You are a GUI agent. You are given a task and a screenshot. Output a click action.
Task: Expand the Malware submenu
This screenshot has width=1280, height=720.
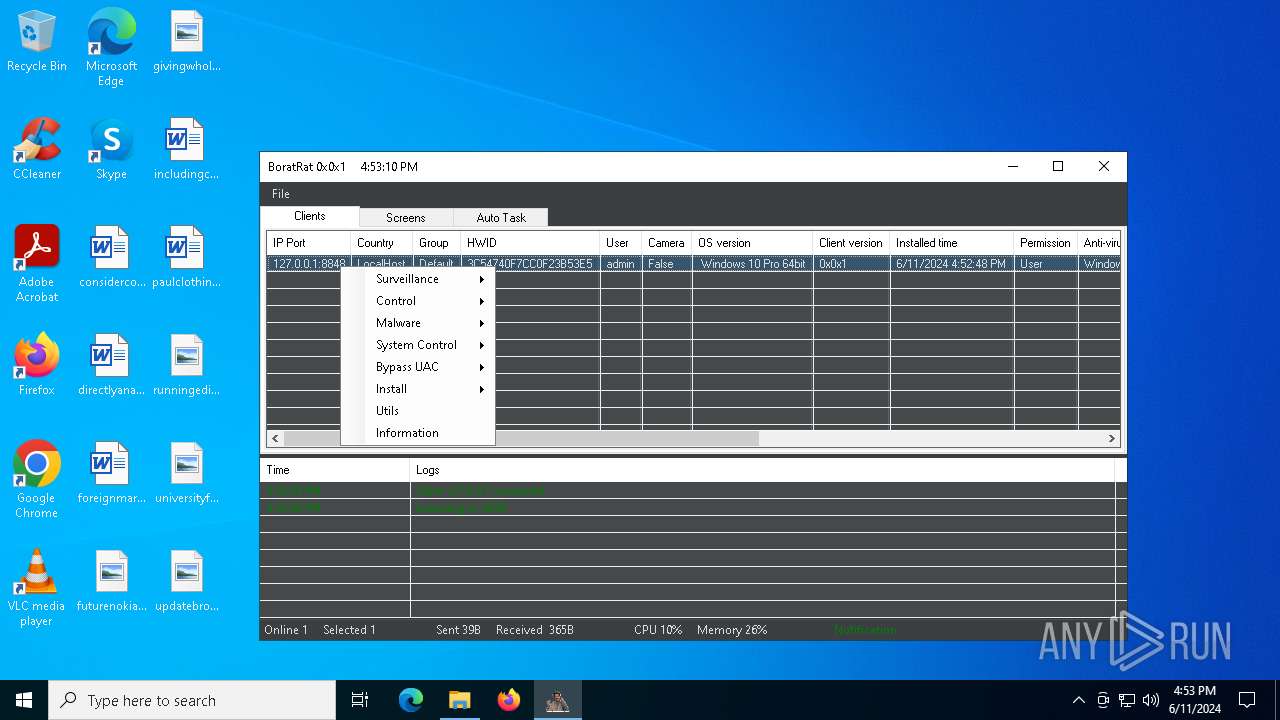tap(418, 323)
